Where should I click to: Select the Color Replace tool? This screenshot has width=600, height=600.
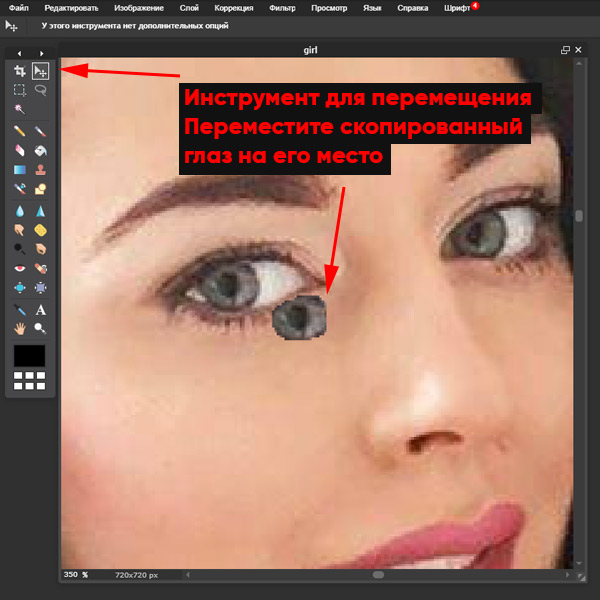point(20,189)
